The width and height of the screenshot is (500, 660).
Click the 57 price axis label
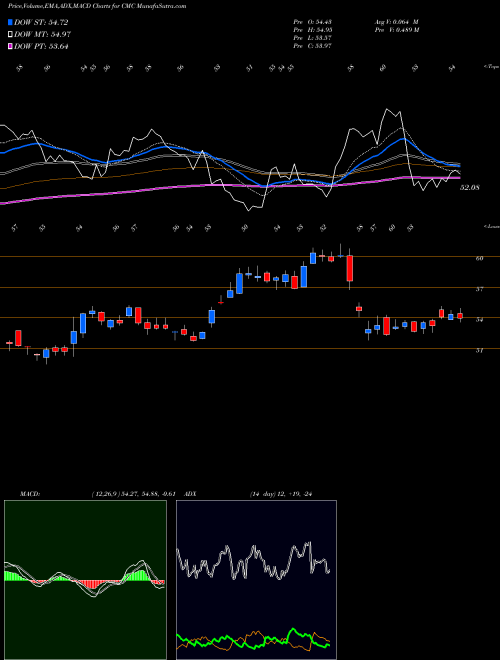(479, 289)
